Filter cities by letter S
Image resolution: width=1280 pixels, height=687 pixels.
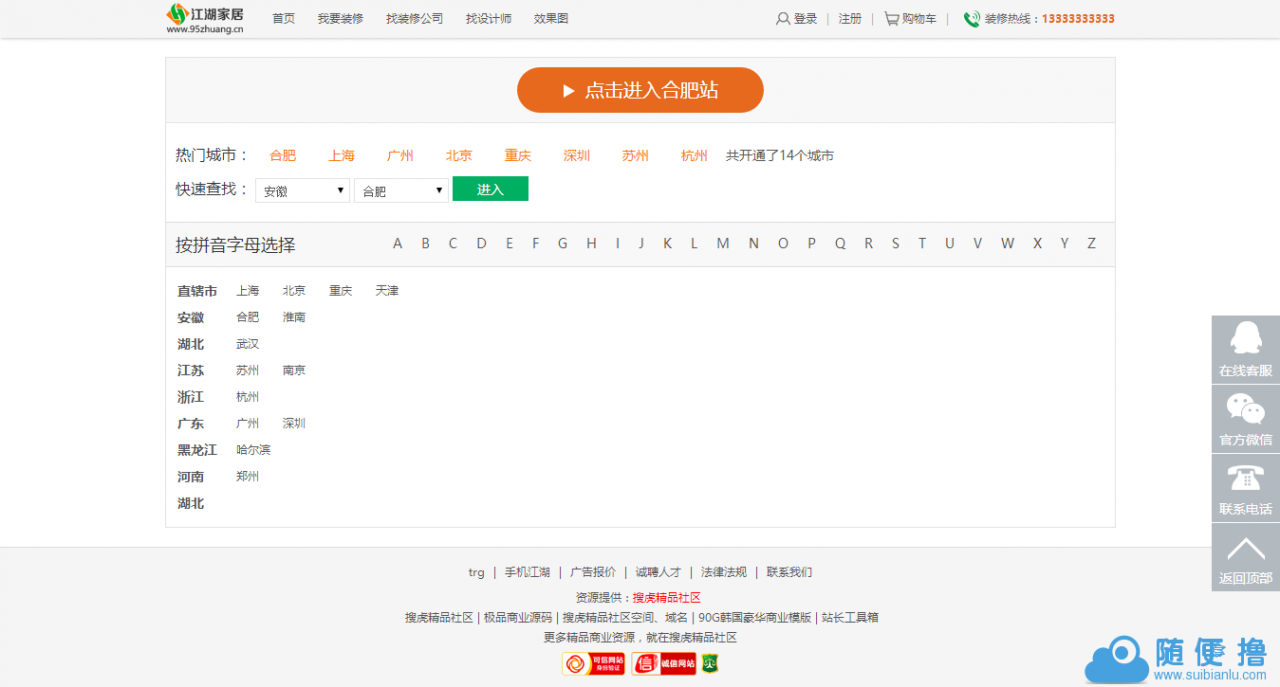895,243
